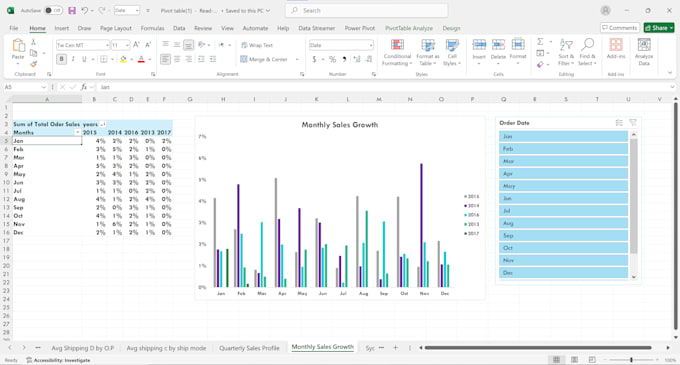Switch to the Power Pivot tab
Viewport: 680px width, 365px height.
[x=360, y=28]
